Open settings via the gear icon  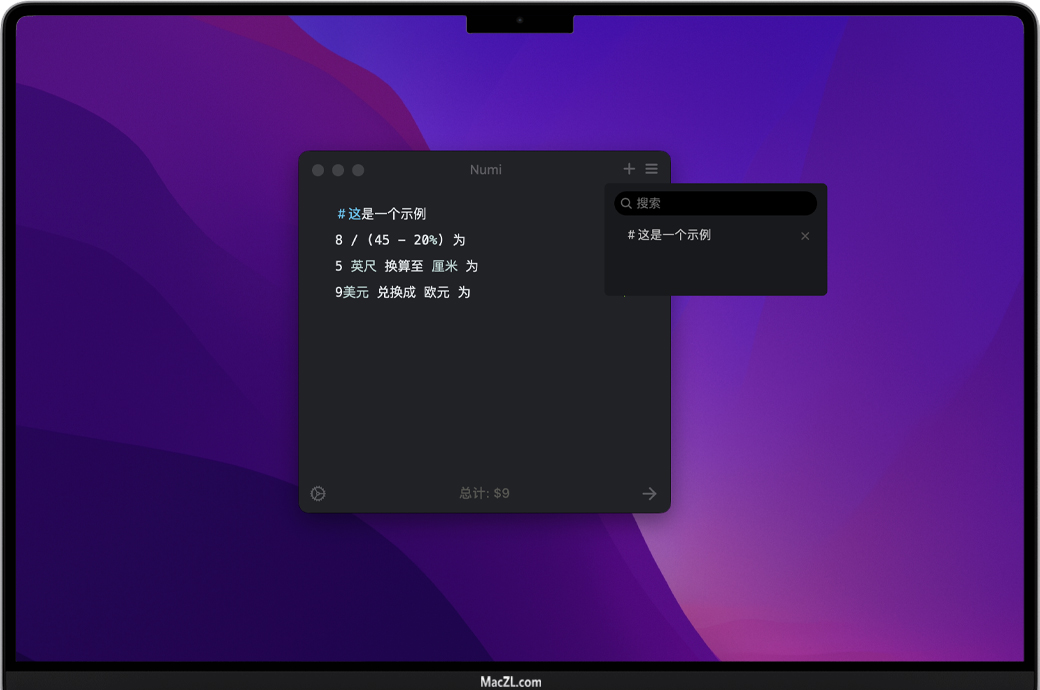318,493
